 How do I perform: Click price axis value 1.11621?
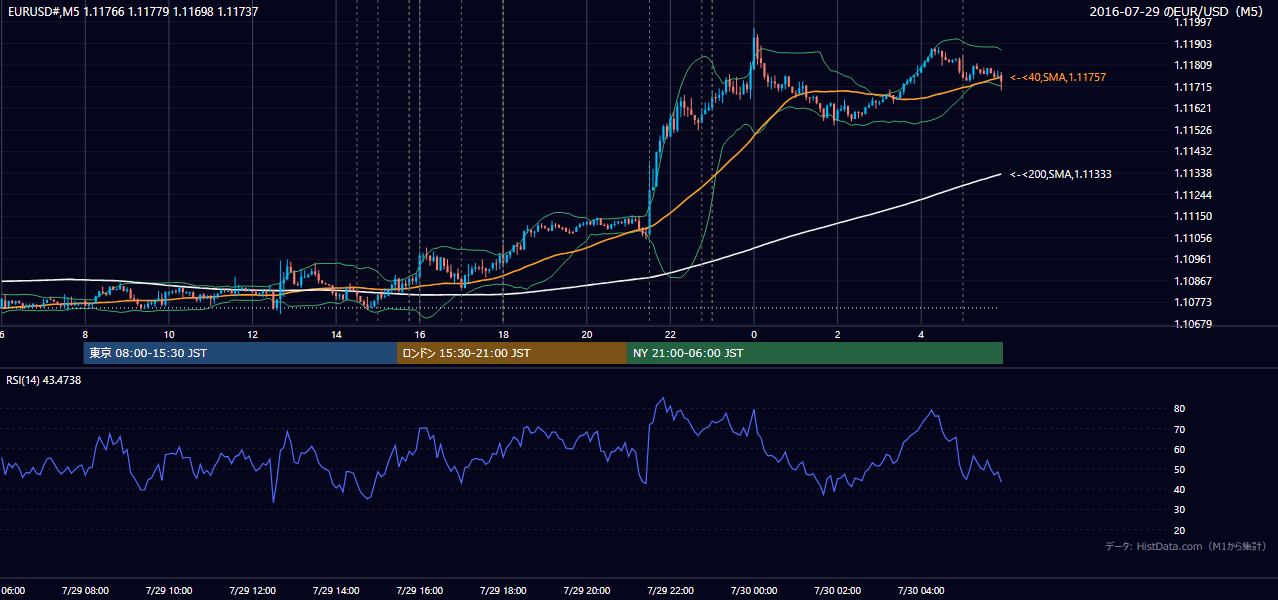(x=1192, y=108)
